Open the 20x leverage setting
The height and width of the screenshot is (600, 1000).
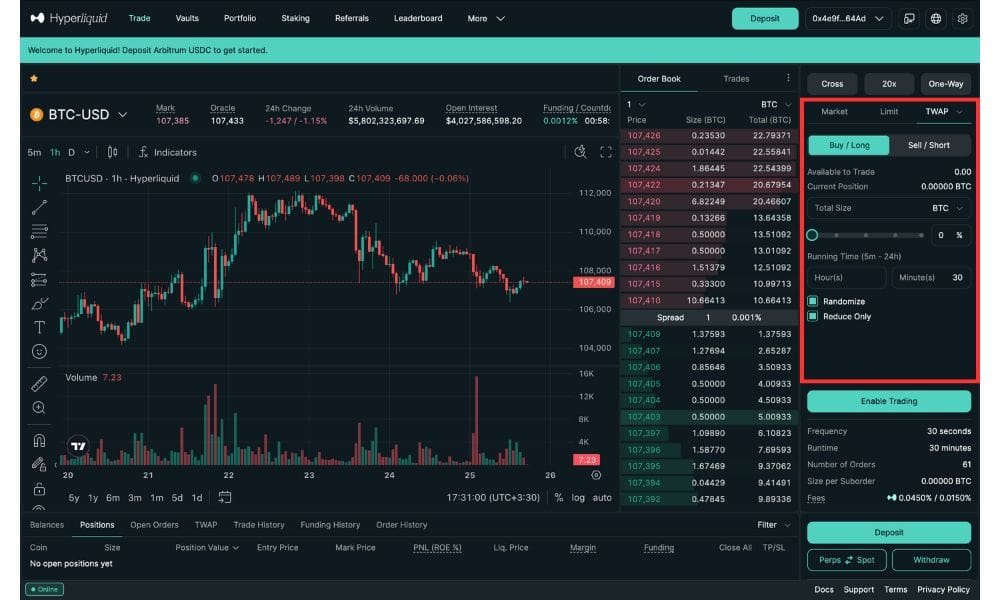point(889,84)
